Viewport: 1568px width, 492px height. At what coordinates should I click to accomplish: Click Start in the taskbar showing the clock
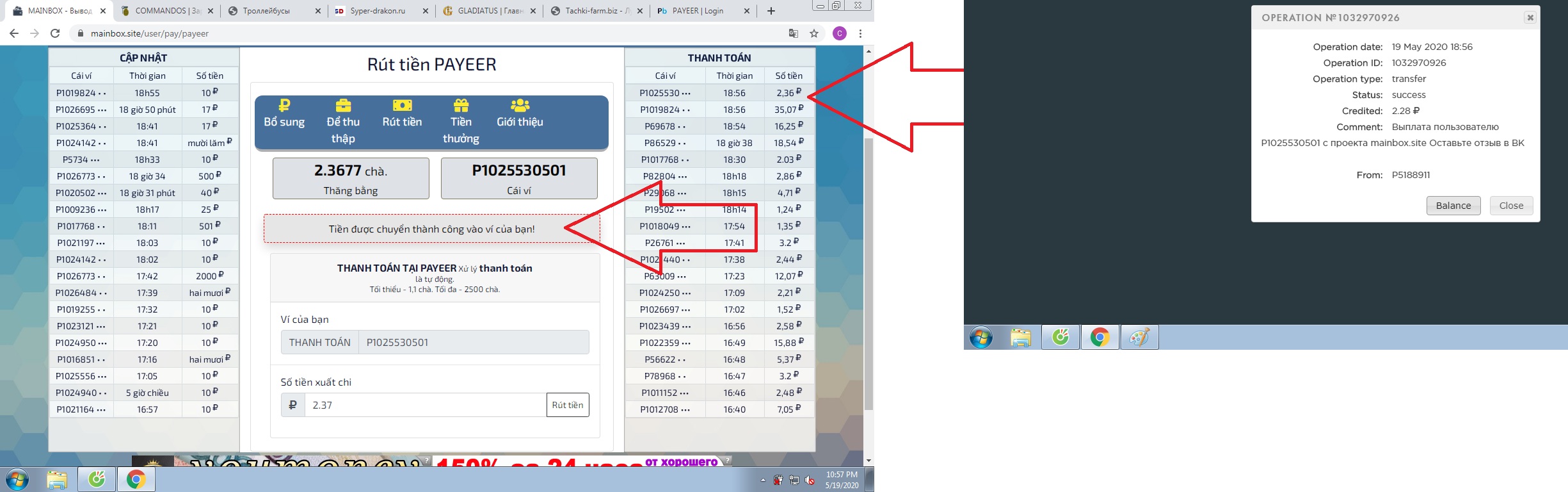point(17,479)
